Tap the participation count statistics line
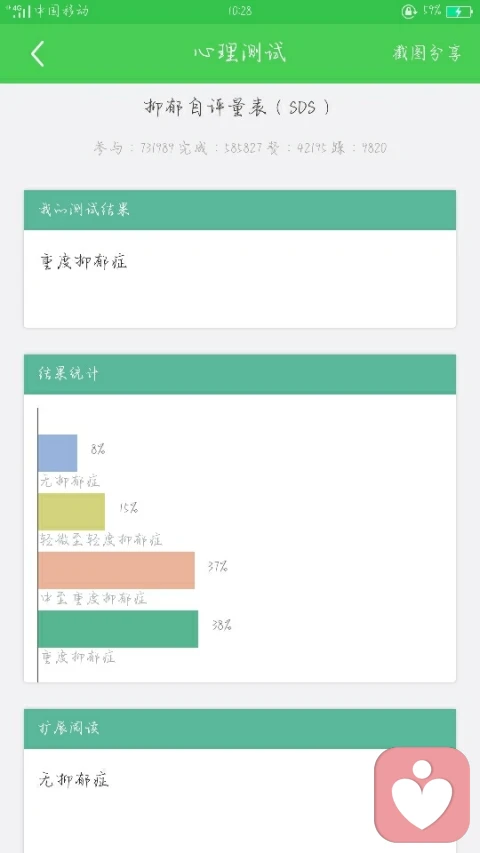This screenshot has width=480, height=853. click(240, 148)
